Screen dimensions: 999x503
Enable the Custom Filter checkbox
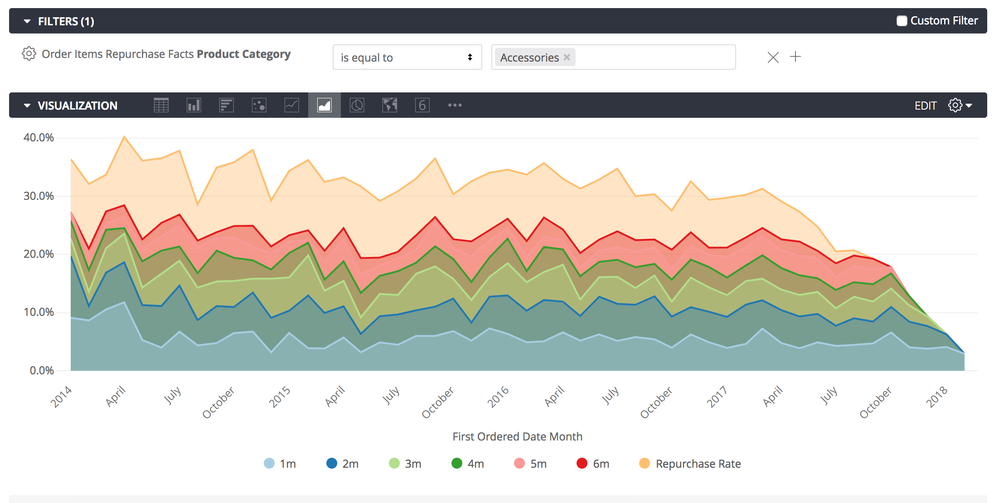(x=902, y=20)
